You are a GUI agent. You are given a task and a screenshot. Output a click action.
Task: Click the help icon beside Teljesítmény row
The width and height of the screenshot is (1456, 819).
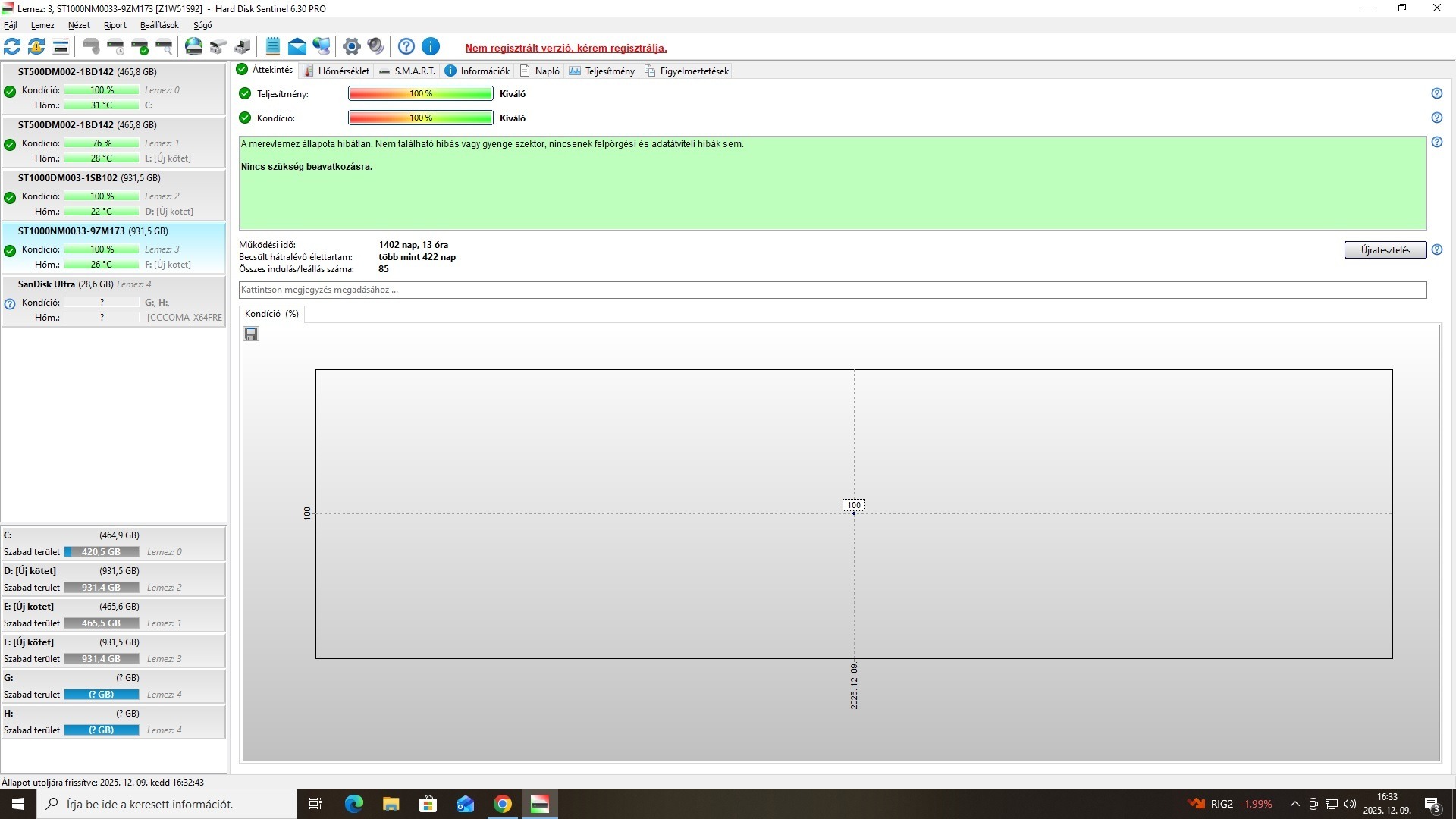(x=1436, y=93)
